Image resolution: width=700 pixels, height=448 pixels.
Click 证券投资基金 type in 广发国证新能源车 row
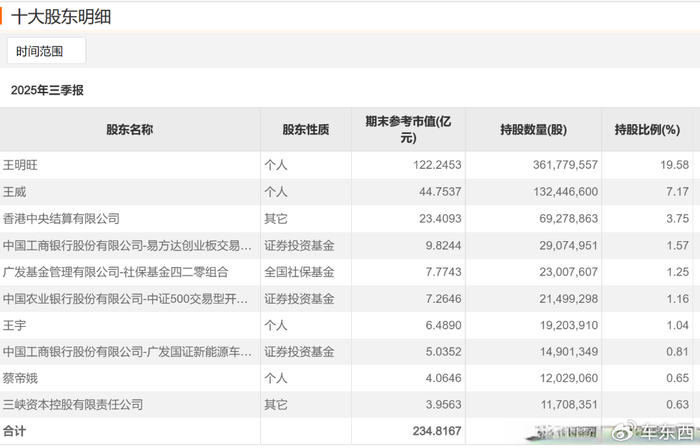299,352
